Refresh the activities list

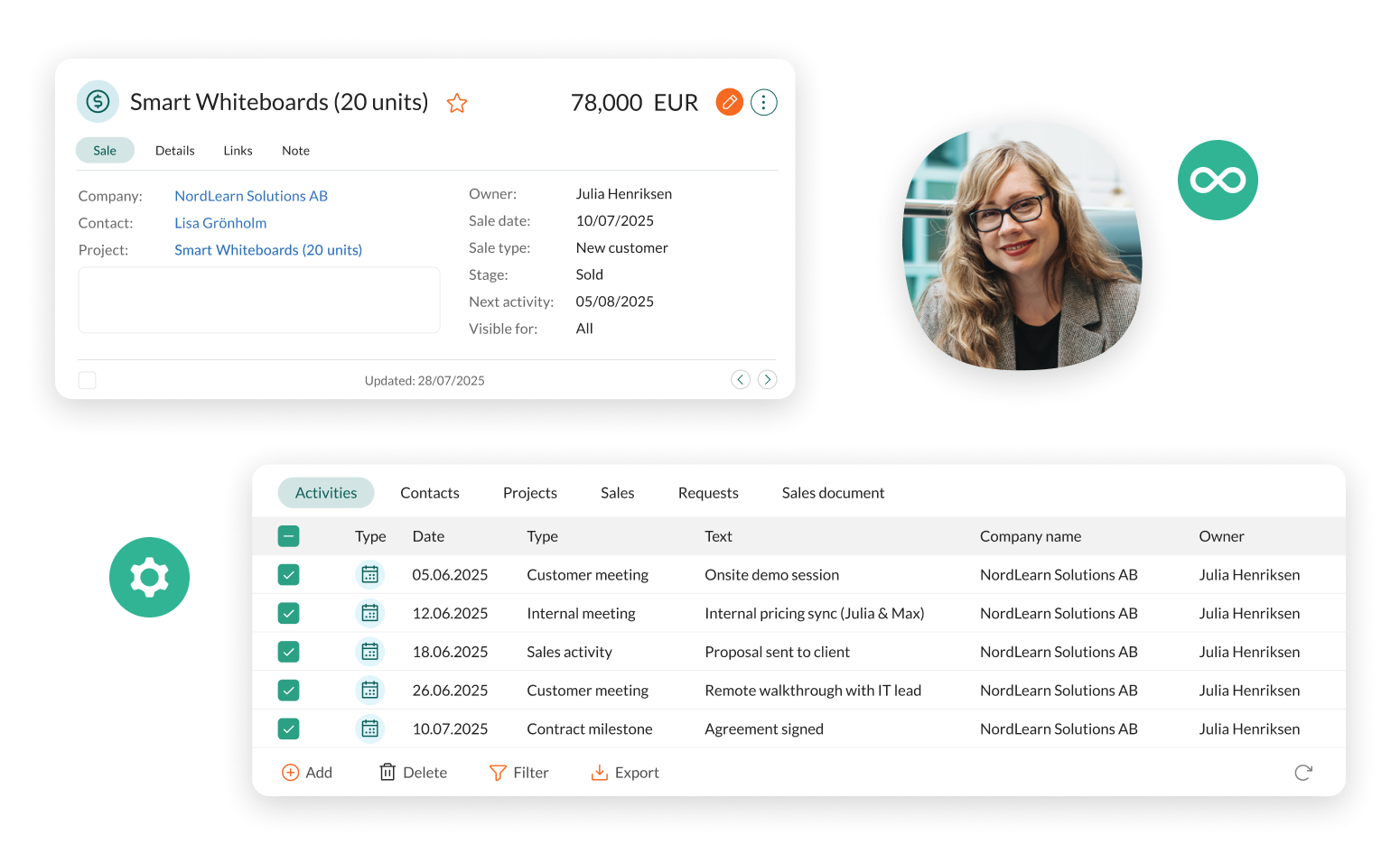(x=1302, y=773)
